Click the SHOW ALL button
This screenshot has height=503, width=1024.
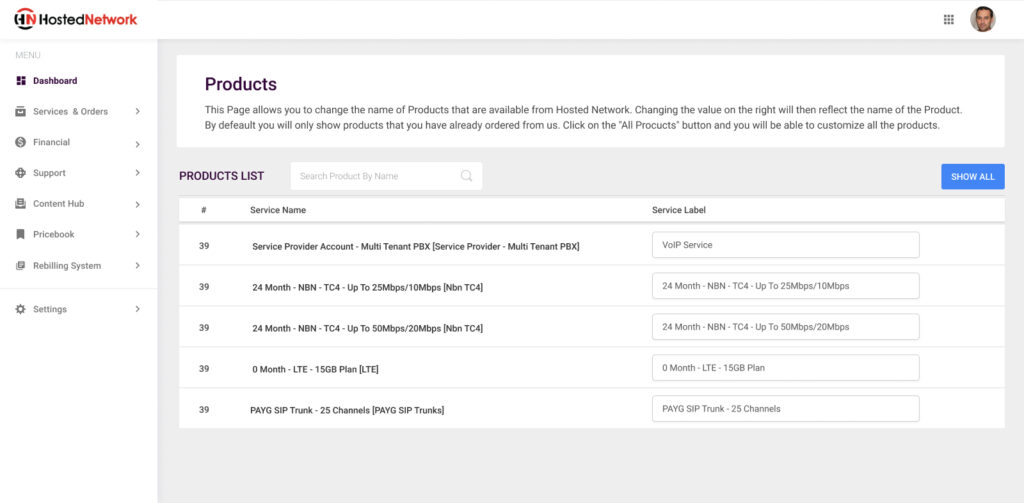(972, 176)
